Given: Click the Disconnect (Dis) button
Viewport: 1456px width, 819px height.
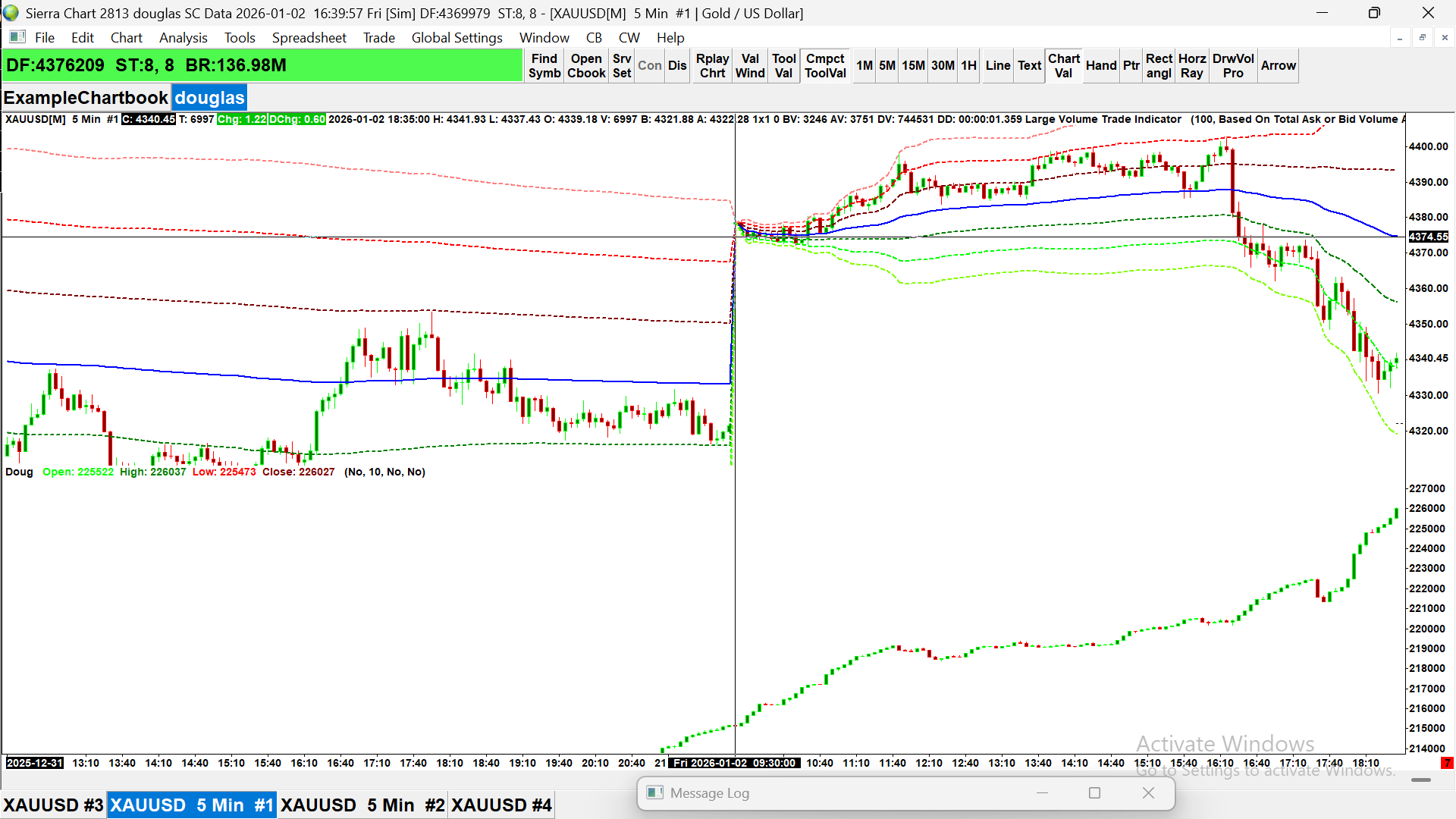Looking at the screenshot, I should 677,66.
